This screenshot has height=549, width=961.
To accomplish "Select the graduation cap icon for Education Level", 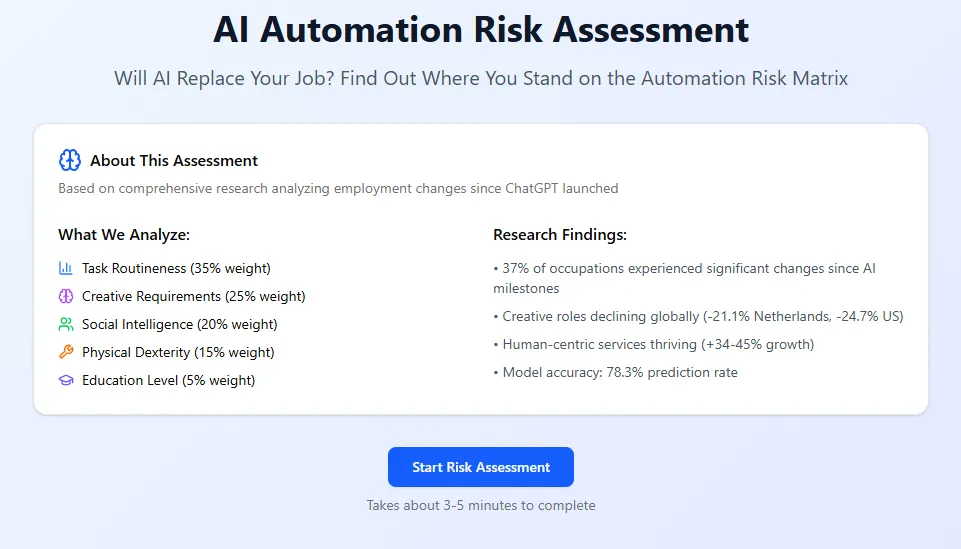I will pyautogui.click(x=66, y=380).
